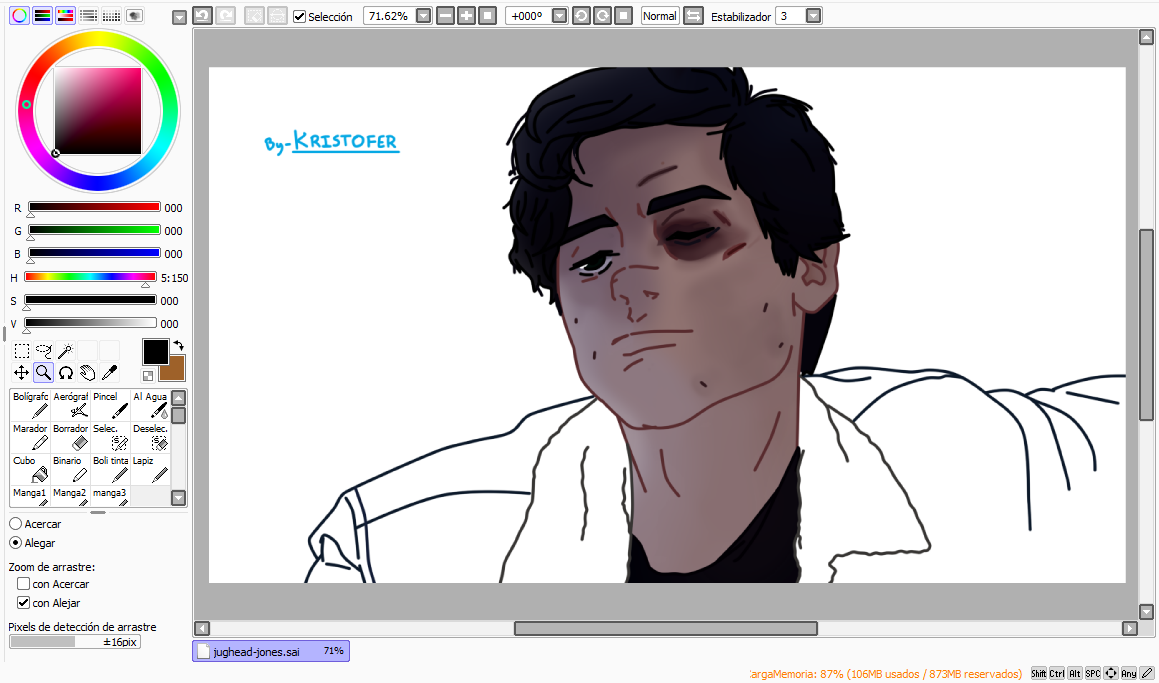Switch to the jughead-jones.sai document tab

[271, 651]
